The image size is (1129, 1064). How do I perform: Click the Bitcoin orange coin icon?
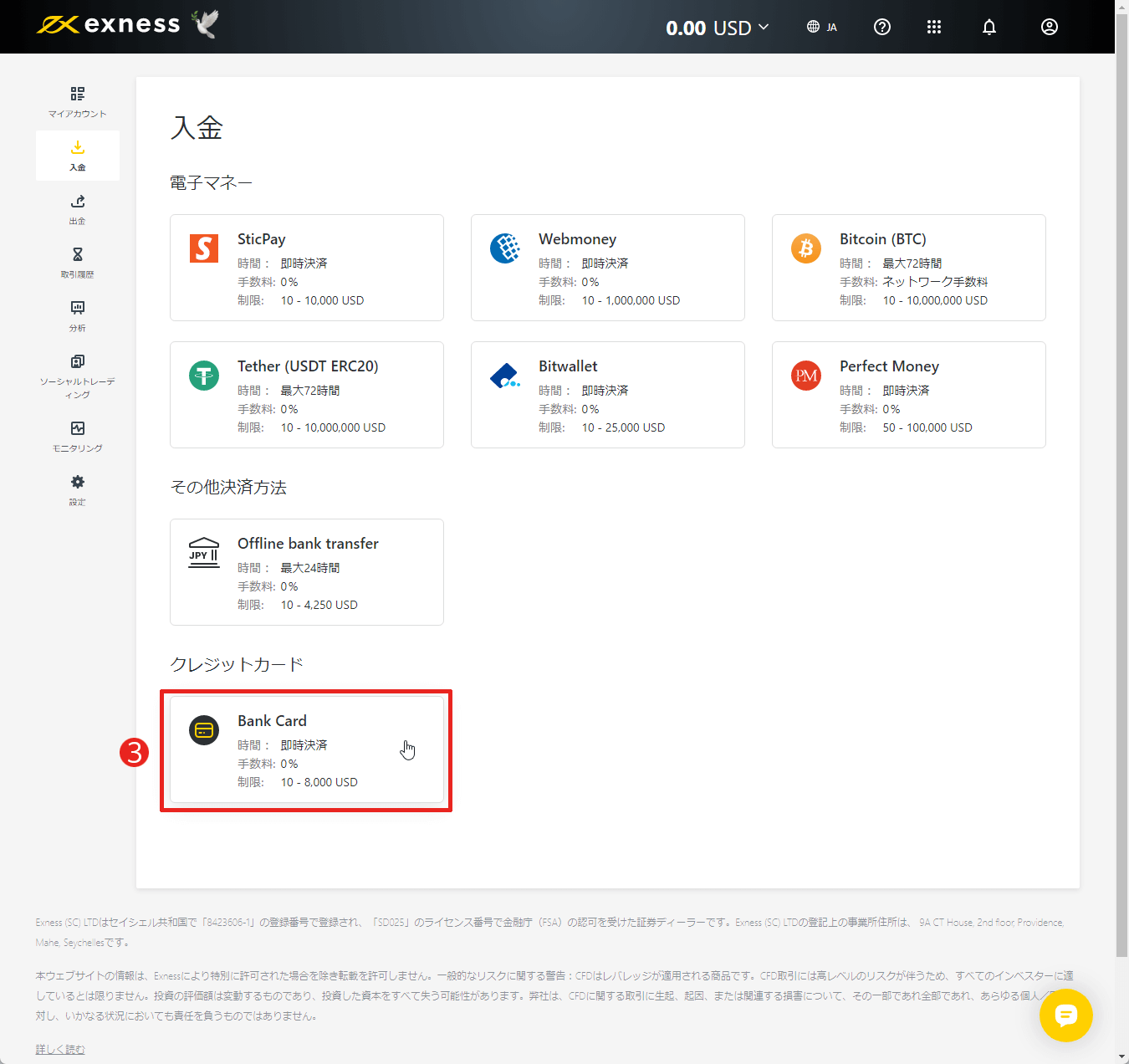[806, 248]
